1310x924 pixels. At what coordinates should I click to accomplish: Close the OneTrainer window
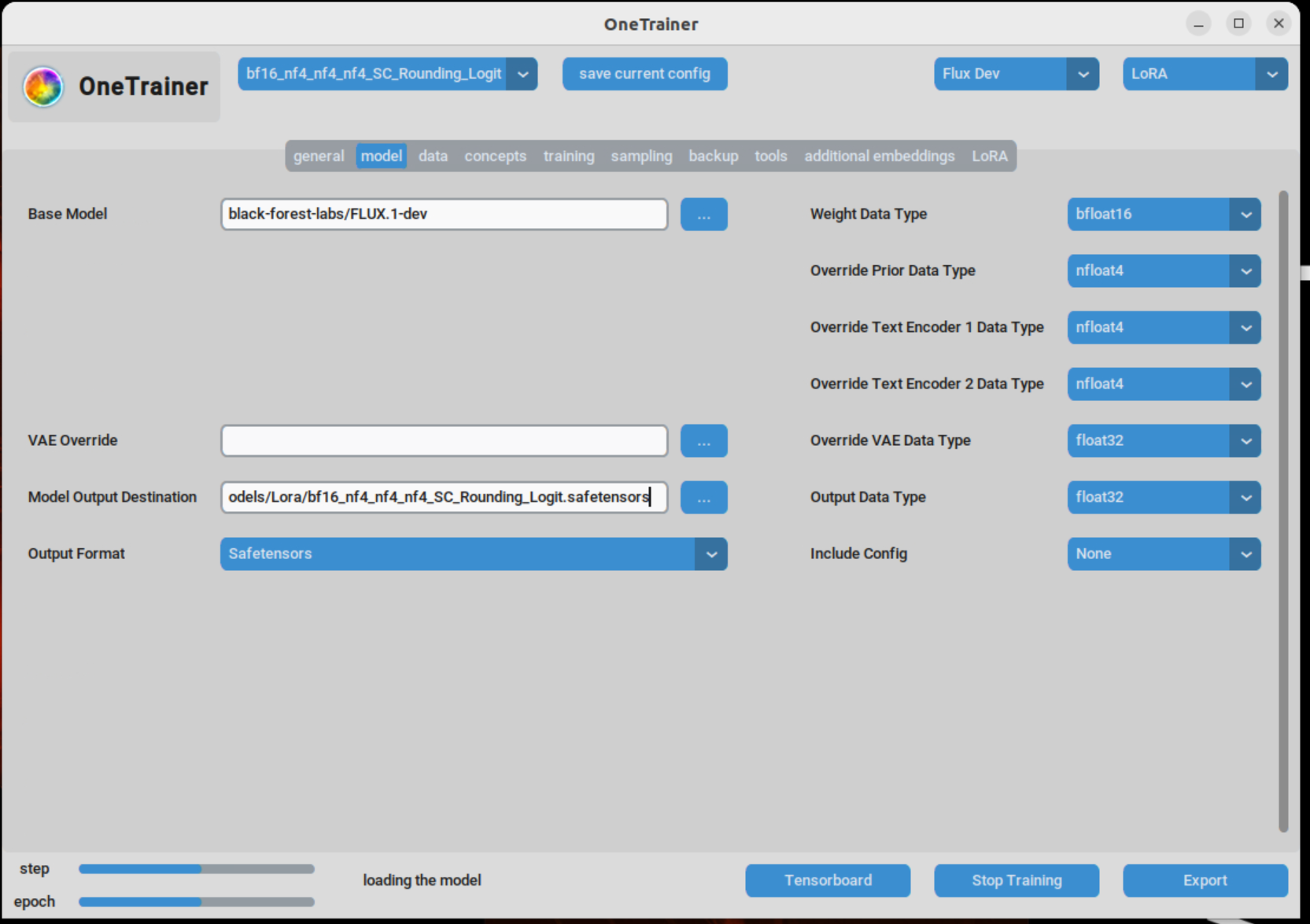[x=1279, y=24]
